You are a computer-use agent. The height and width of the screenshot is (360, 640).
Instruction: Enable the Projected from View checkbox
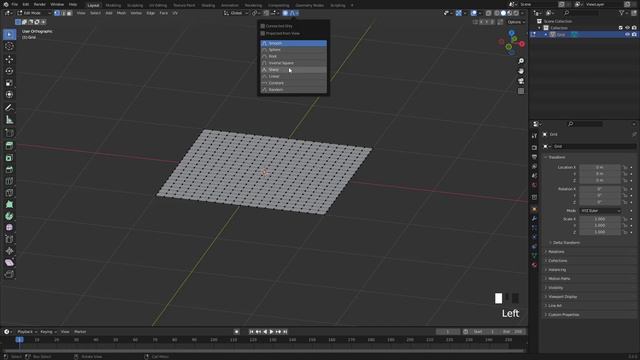click(x=262, y=33)
